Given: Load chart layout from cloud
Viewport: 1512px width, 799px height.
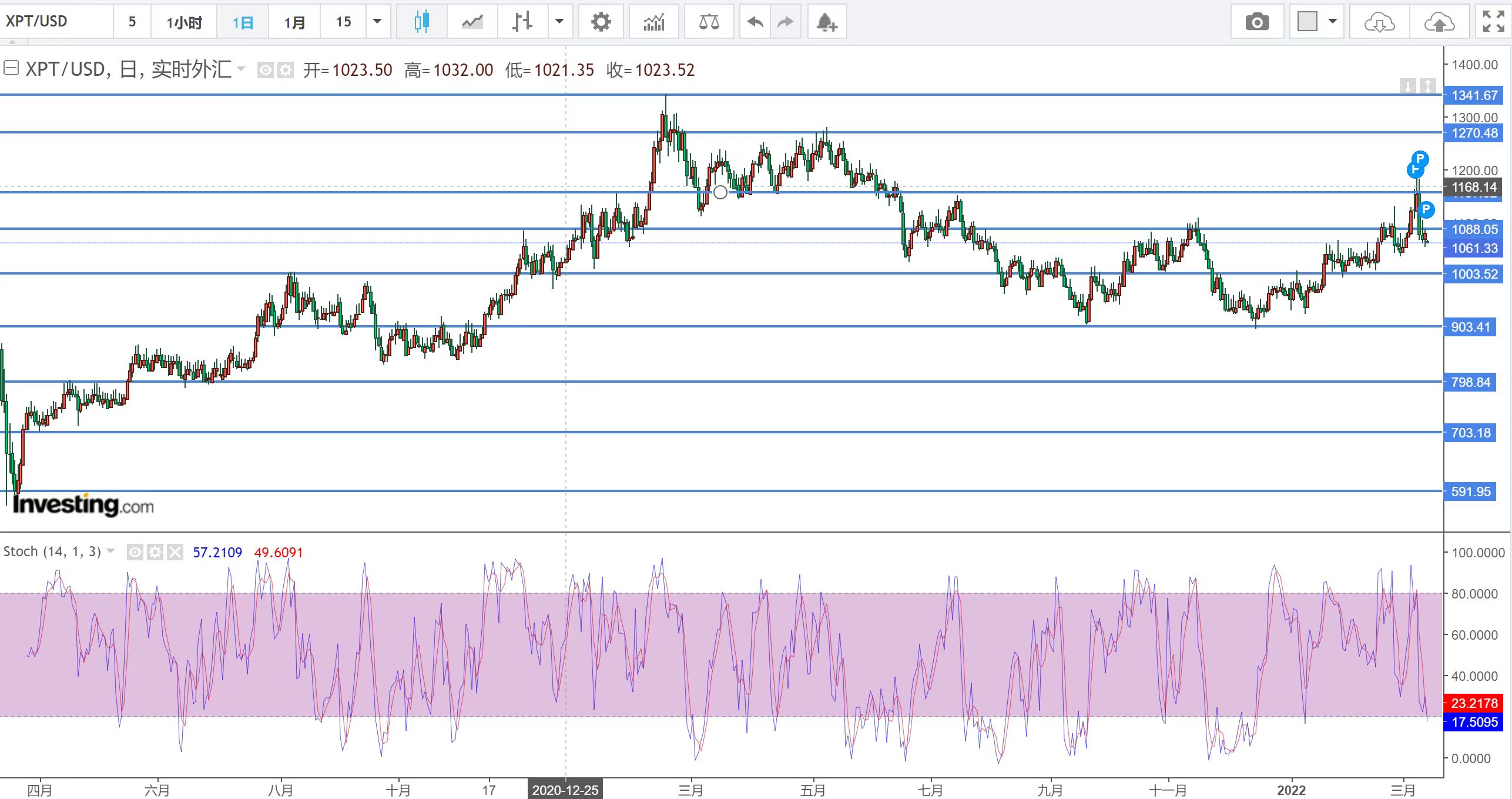Looking at the screenshot, I should click(1379, 22).
